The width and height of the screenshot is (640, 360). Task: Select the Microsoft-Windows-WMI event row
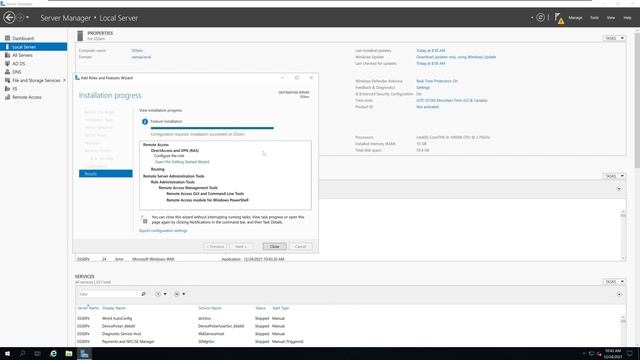pyautogui.click(x=349, y=259)
